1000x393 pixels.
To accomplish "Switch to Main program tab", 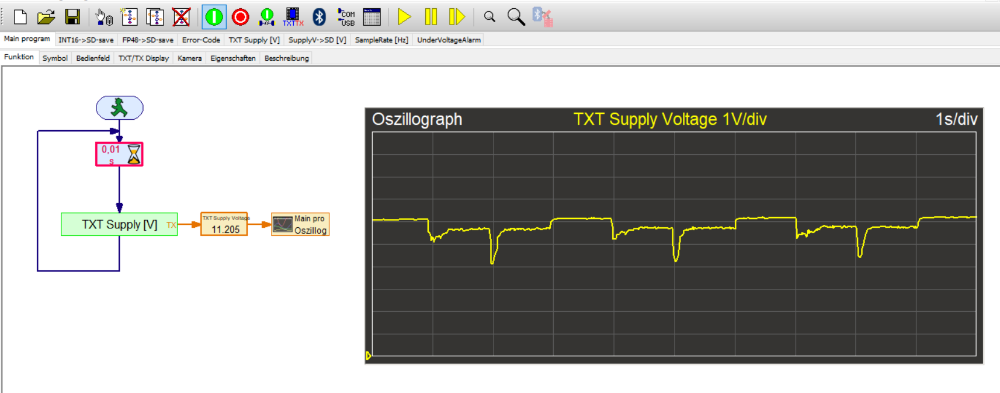I will pos(27,39).
